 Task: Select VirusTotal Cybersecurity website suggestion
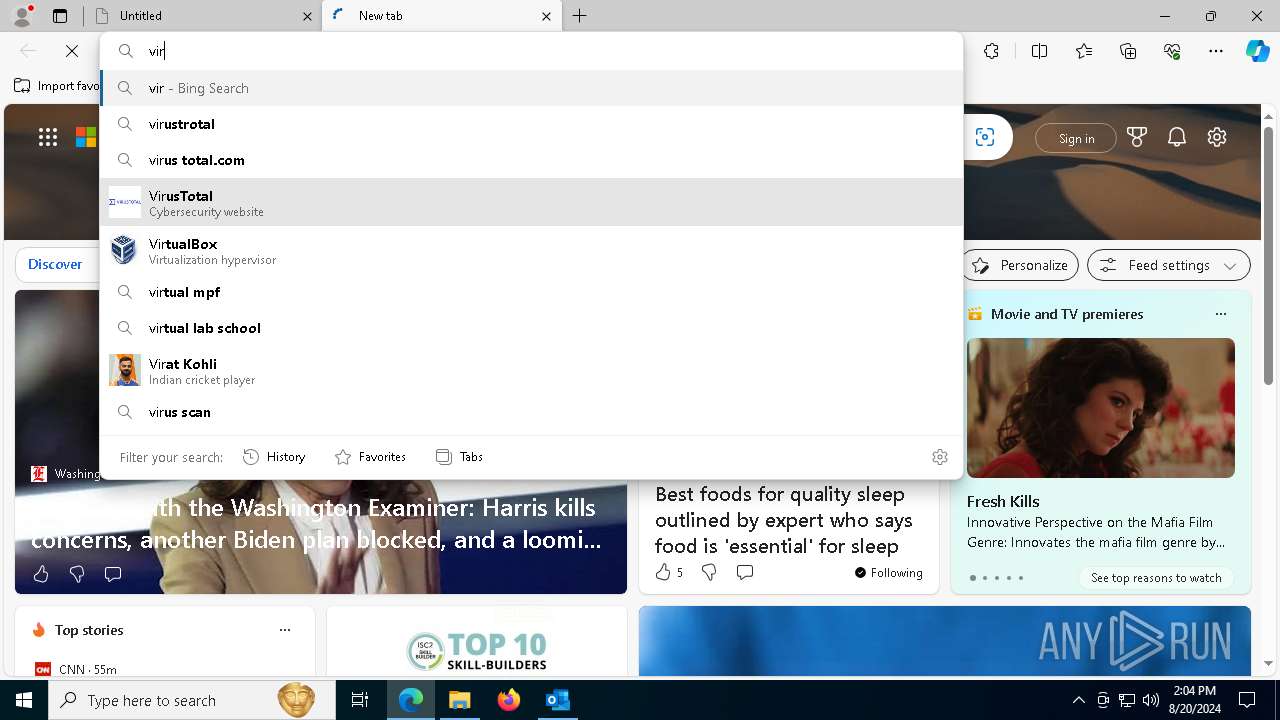(532, 202)
